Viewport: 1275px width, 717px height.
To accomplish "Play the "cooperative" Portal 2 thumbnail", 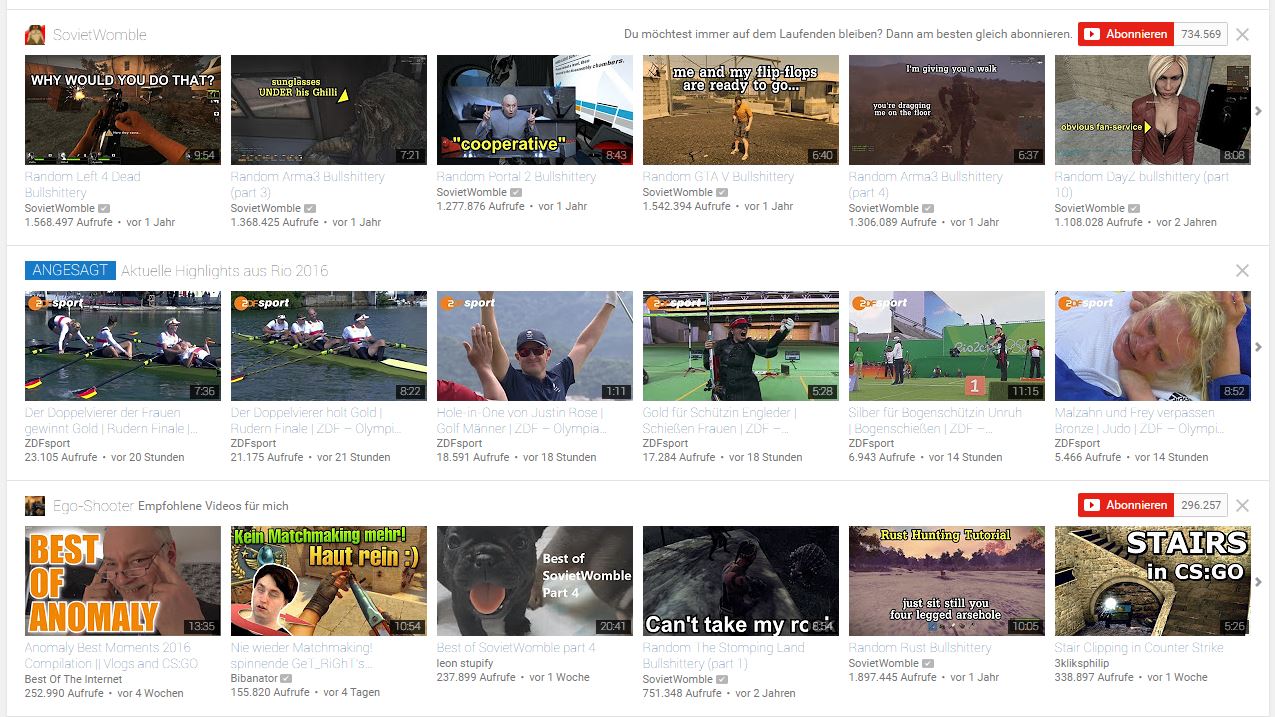I will [535, 110].
